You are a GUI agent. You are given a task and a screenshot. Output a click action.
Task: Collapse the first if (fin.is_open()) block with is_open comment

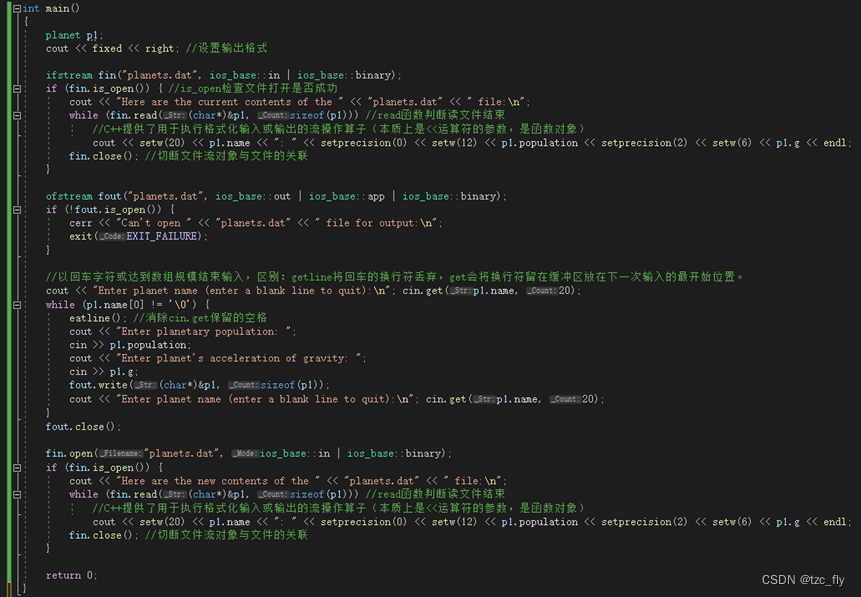tap(17, 88)
